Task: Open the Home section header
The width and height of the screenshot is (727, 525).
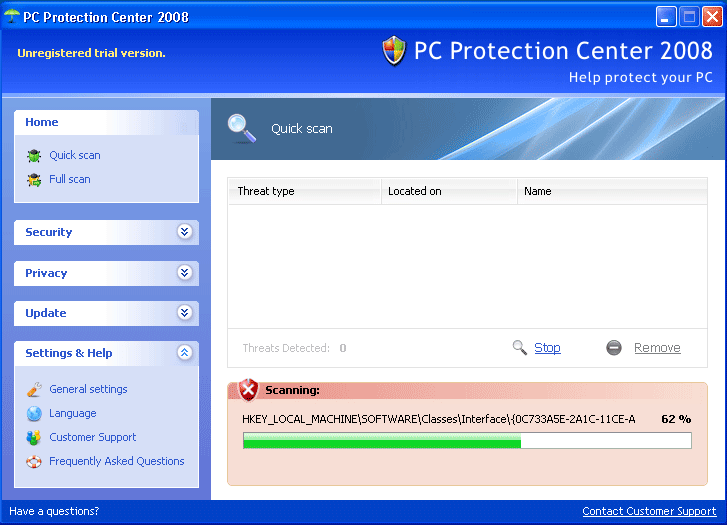Action: (42, 122)
